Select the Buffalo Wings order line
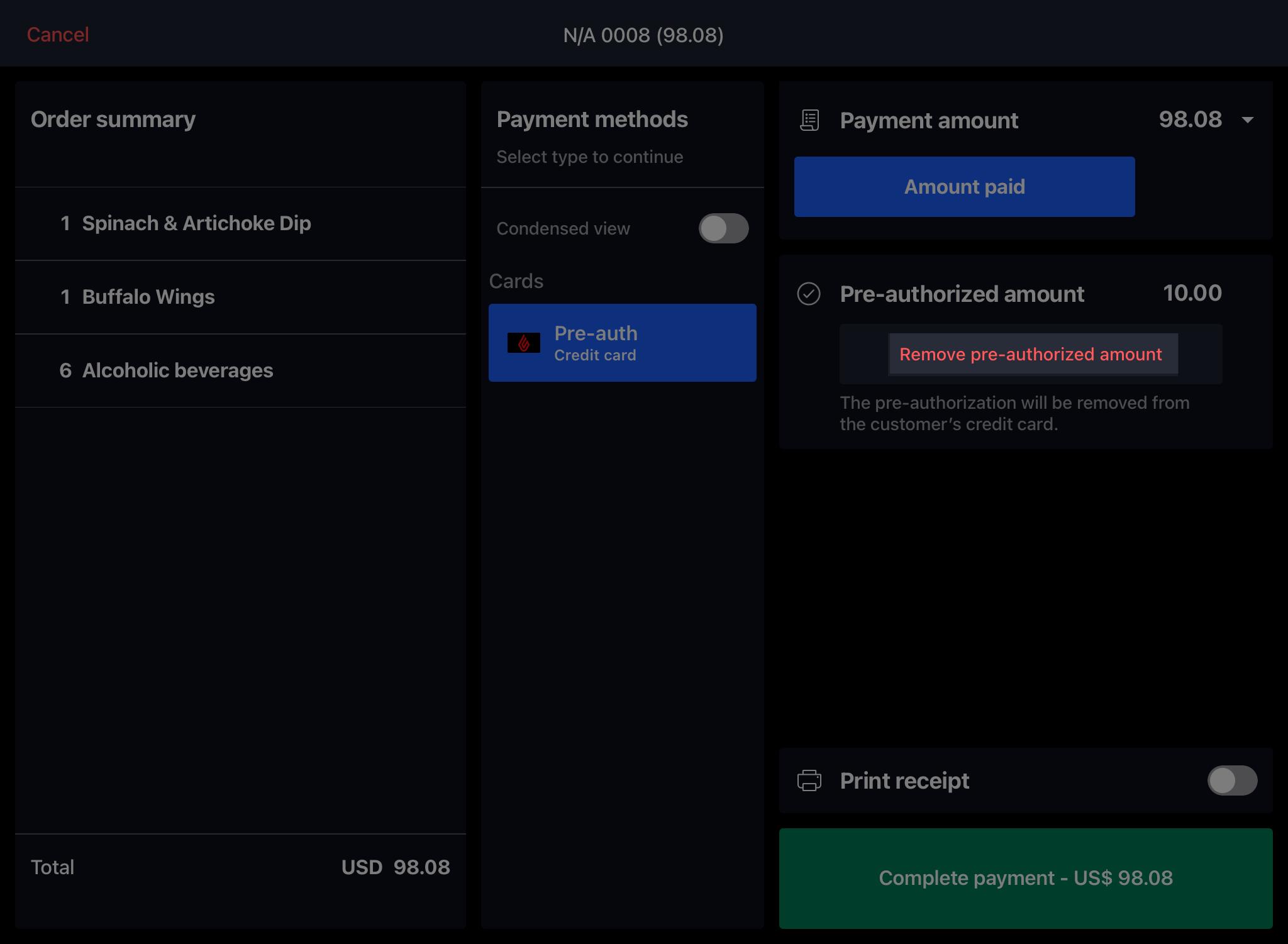 [240, 297]
